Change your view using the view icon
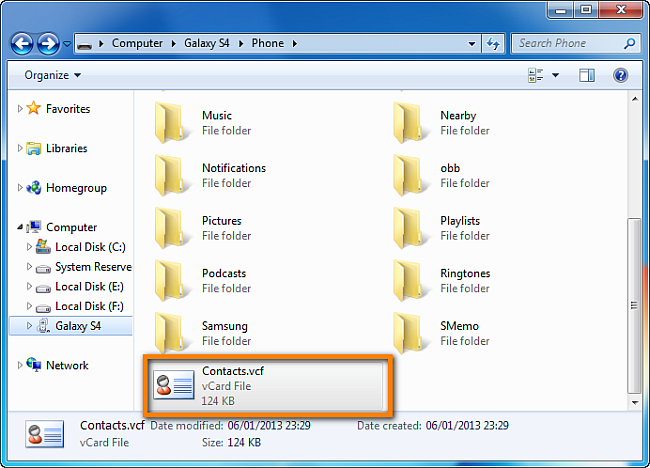Image resolution: width=650 pixels, height=468 pixels. coord(536,75)
